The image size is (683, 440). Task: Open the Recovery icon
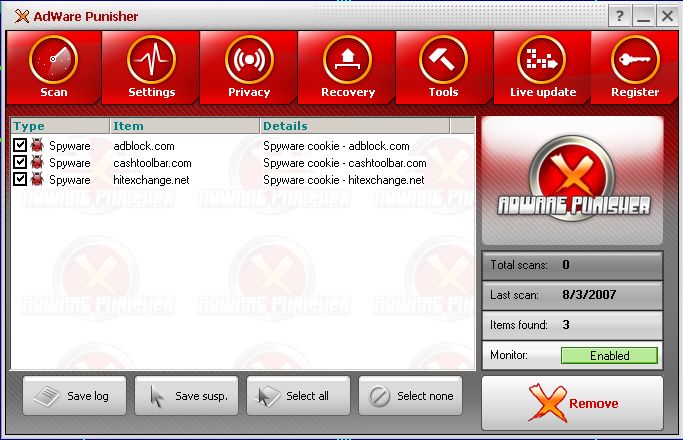pos(347,60)
